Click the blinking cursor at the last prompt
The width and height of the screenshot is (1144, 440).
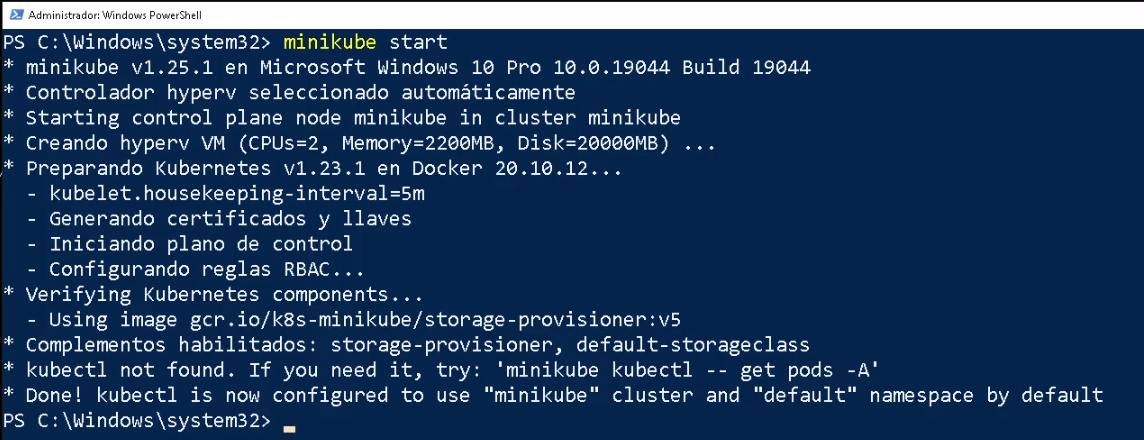(x=289, y=427)
